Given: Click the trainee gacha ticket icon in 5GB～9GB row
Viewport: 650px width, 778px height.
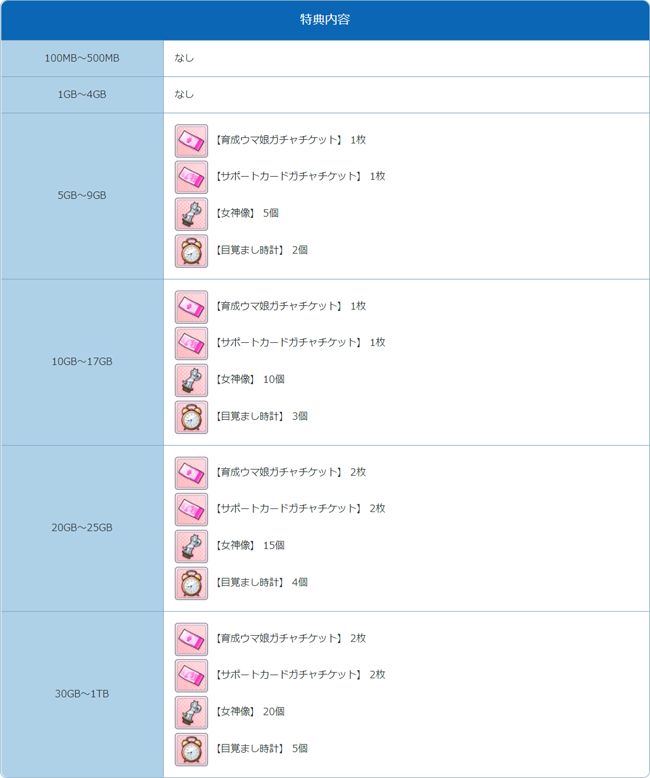Looking at the screenshot, I should pyautogui.click(x=191, y=140).
